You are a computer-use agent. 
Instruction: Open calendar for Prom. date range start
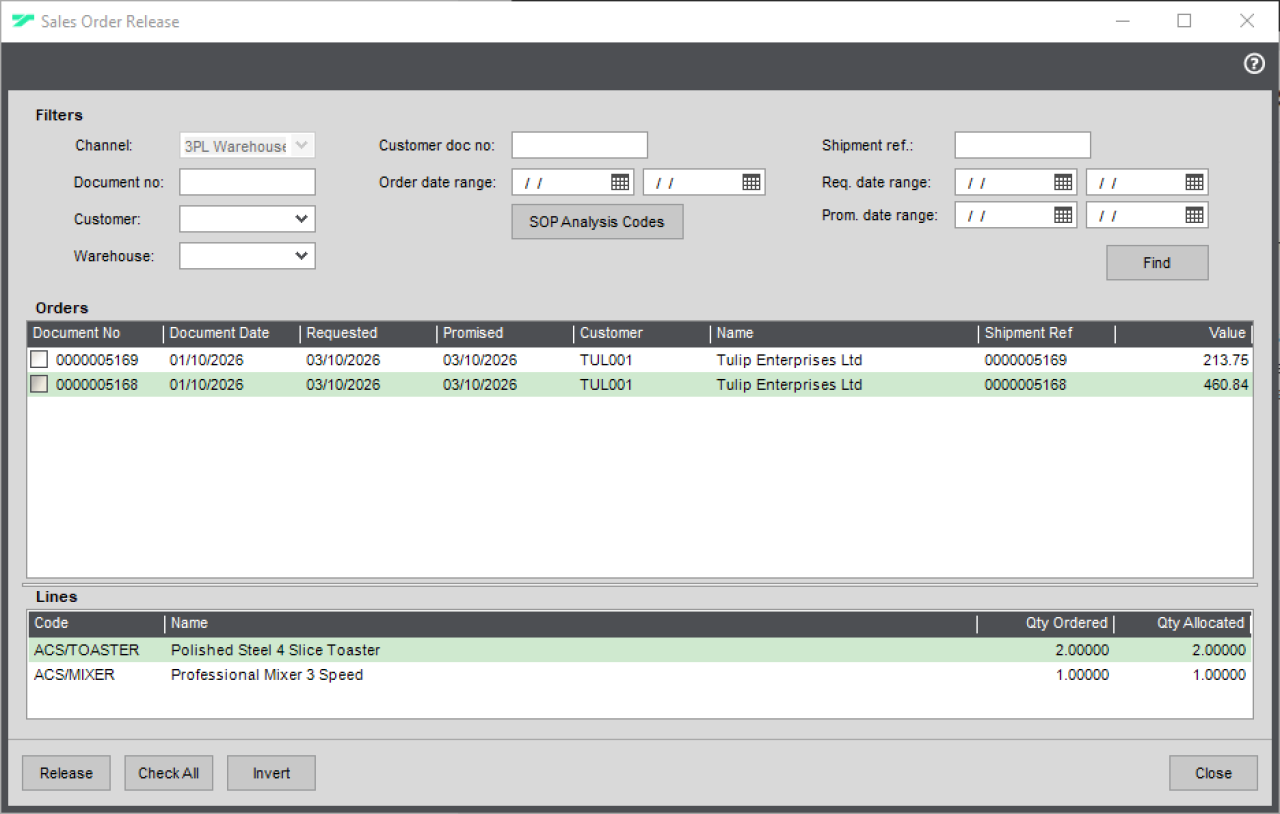1063,215
